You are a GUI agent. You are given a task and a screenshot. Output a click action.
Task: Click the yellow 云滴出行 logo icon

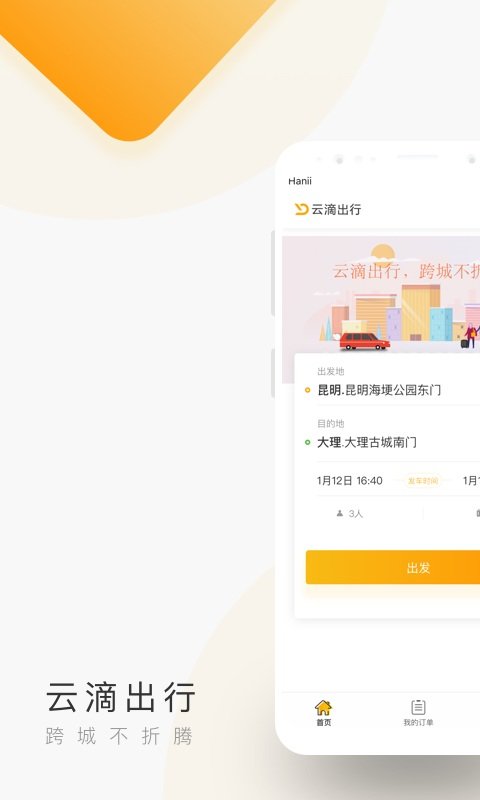(301, 209)
